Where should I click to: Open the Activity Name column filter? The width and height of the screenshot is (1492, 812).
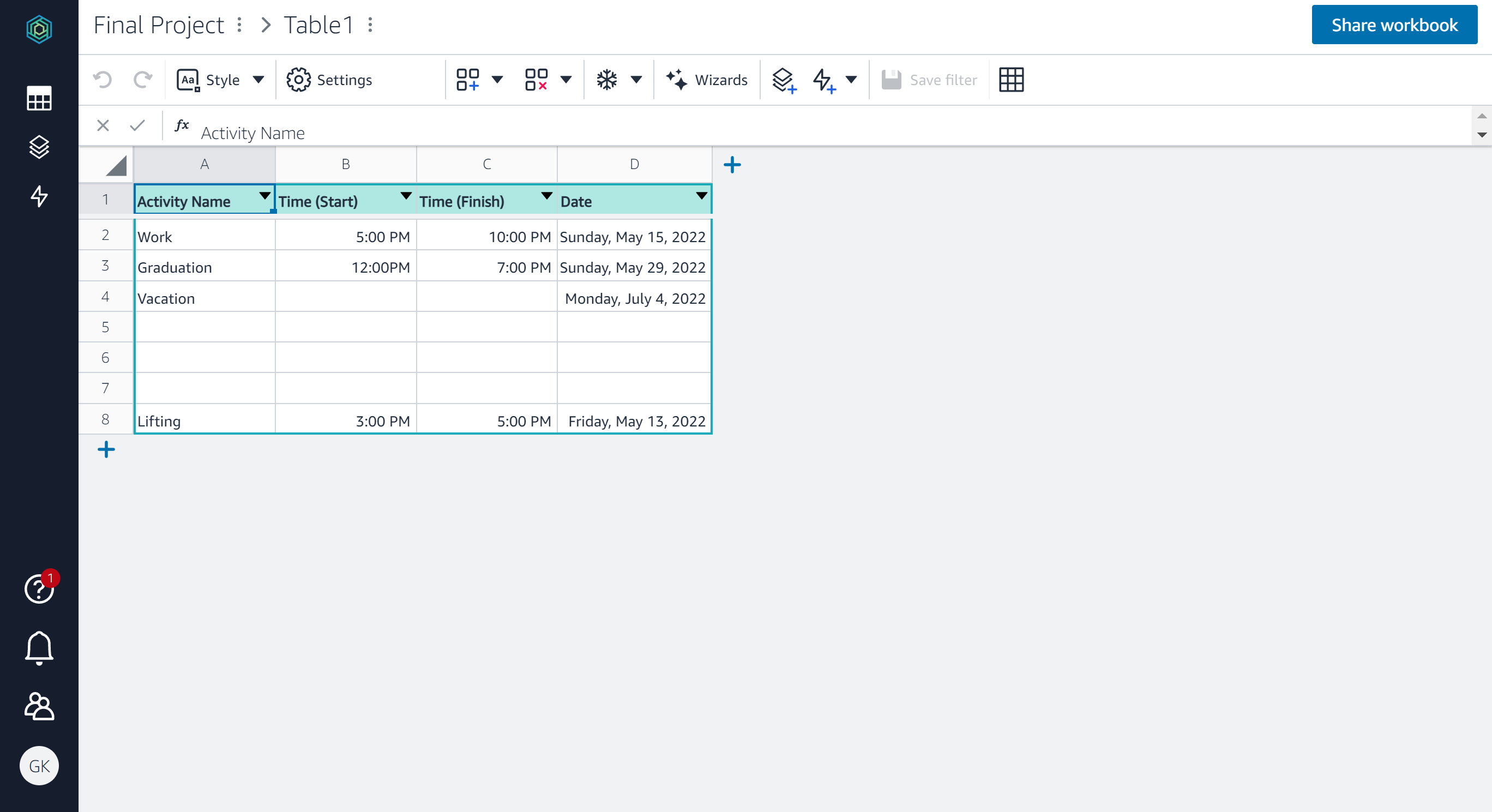[264, 197]
